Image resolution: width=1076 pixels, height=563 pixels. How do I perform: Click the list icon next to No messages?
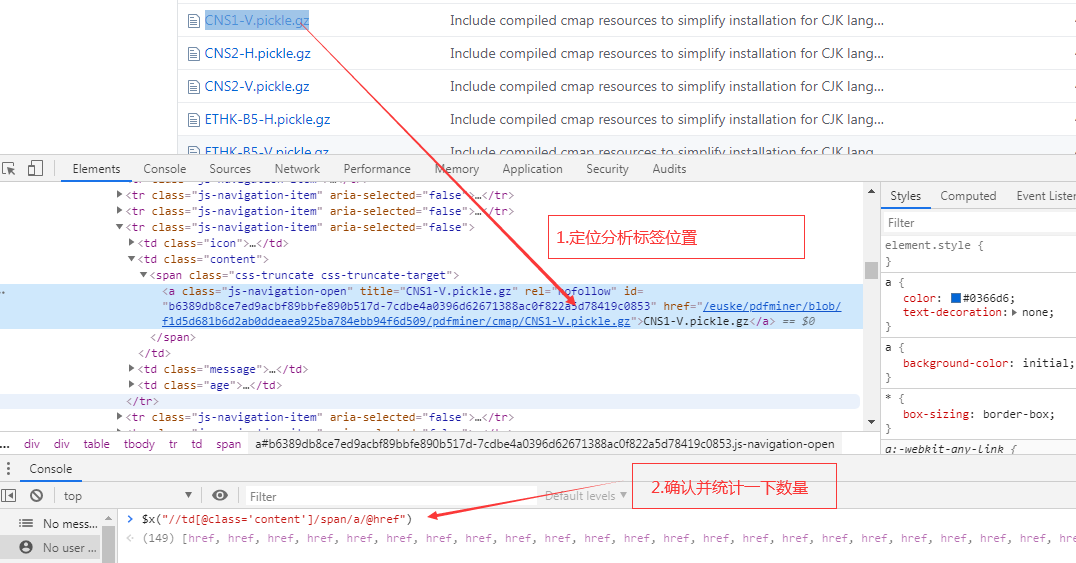point(26,523)
